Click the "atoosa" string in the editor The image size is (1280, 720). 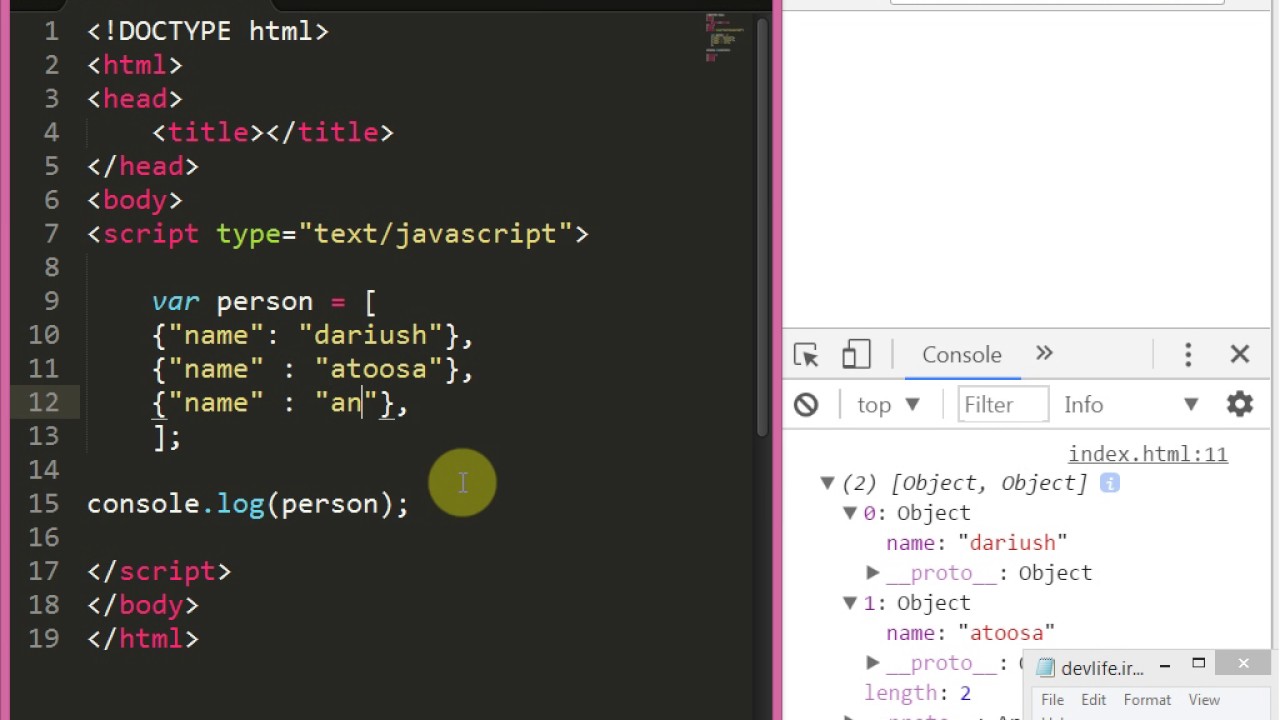(378, 369)
